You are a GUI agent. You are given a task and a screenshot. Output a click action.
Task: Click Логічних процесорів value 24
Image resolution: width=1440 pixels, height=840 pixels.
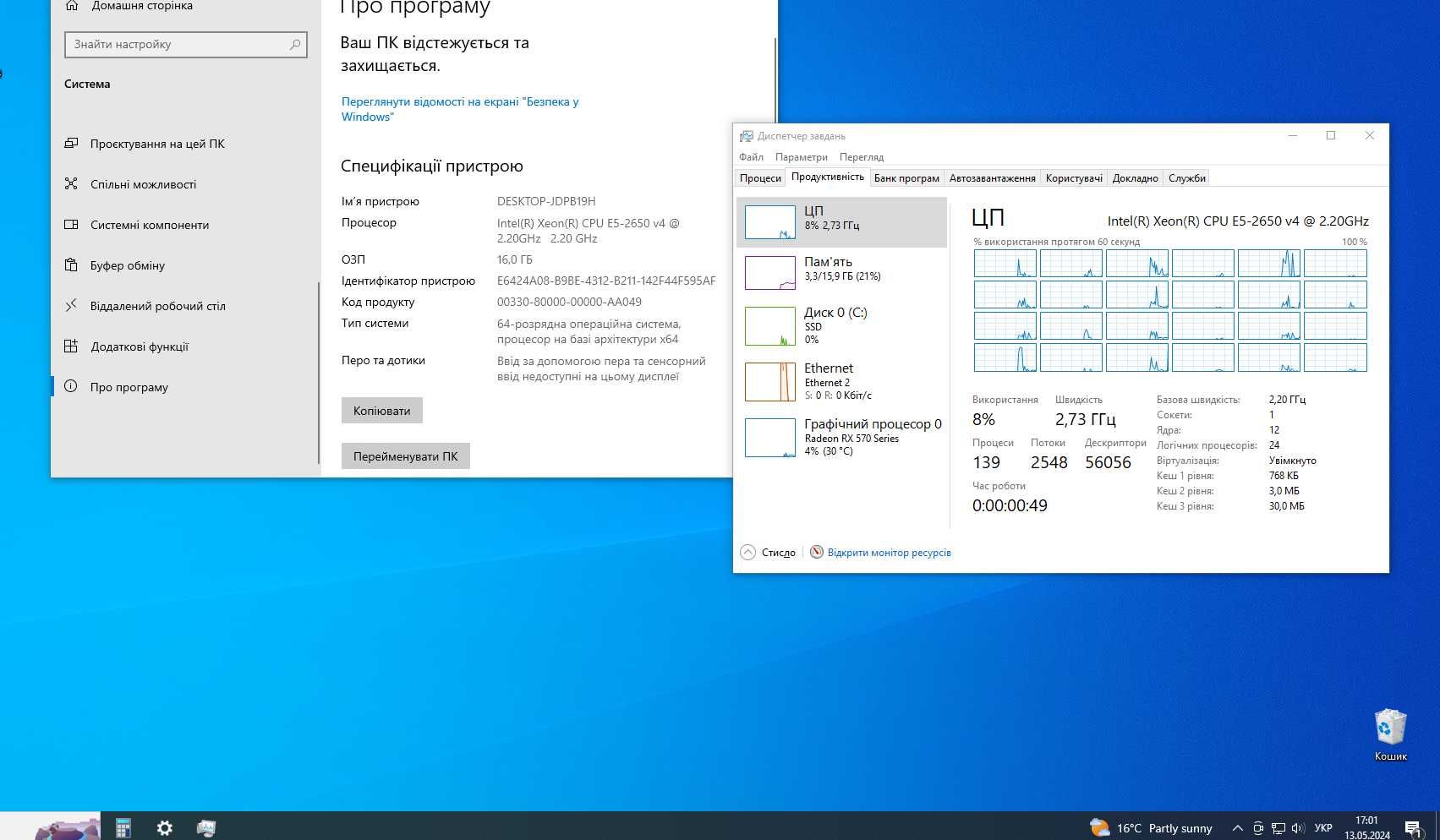1274,445
